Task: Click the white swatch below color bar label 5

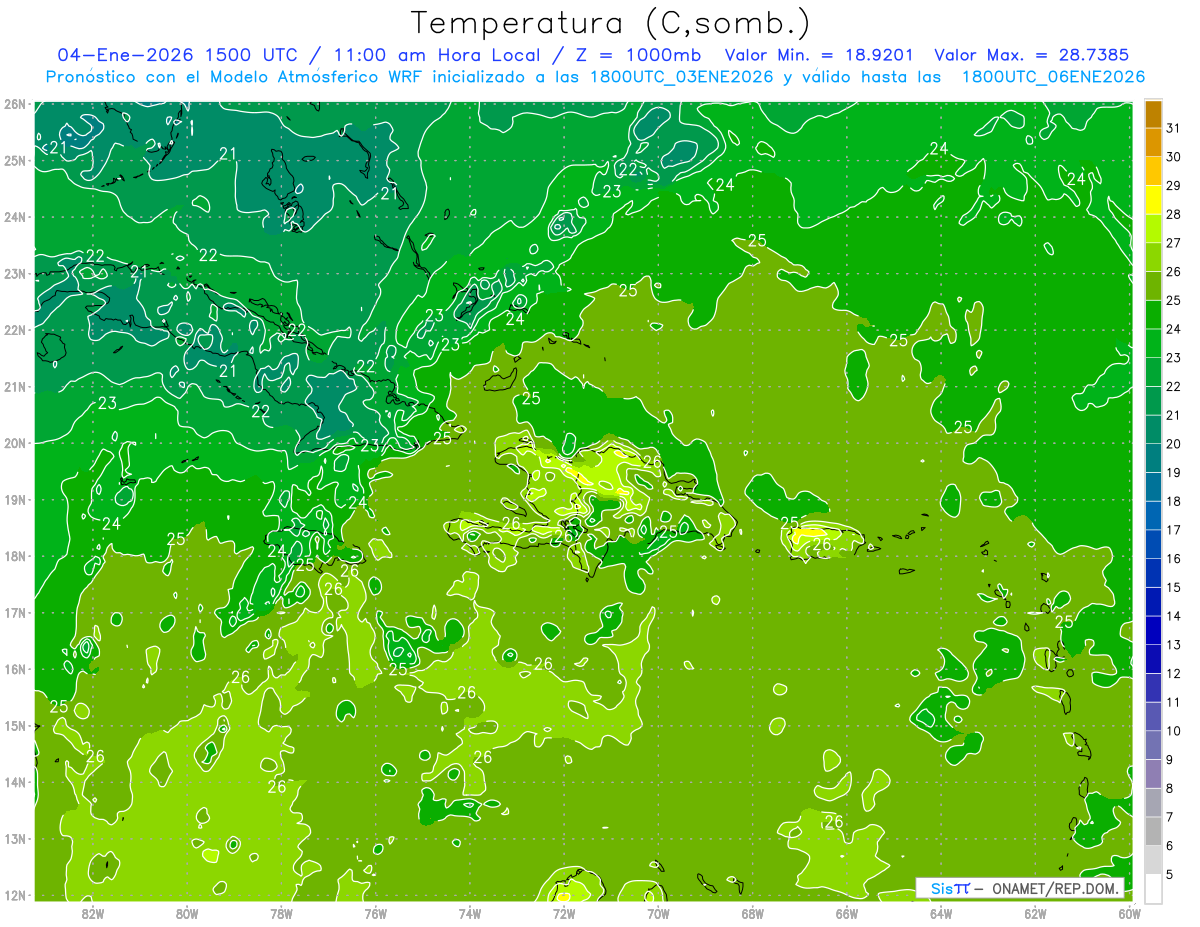Action: [x=1153, y=888]
